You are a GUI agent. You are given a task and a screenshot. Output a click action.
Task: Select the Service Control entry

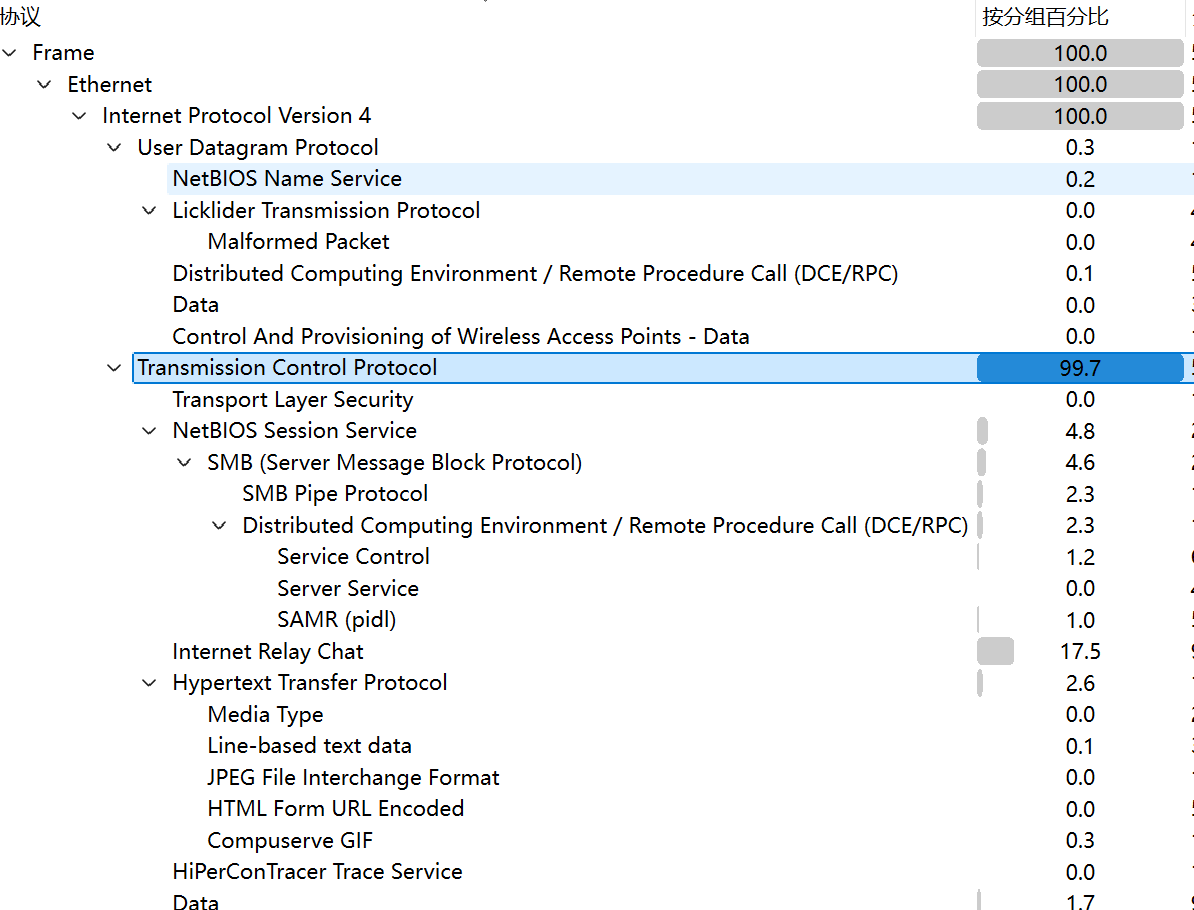click(354, 557)
